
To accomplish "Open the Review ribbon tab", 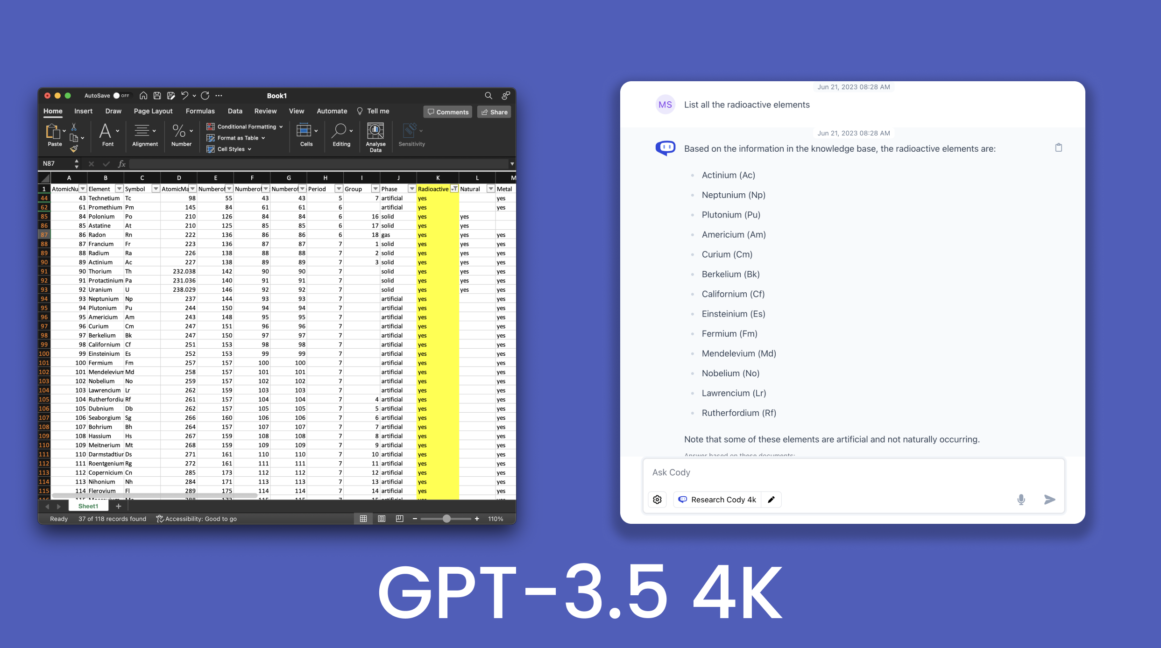I will [265, 112].
